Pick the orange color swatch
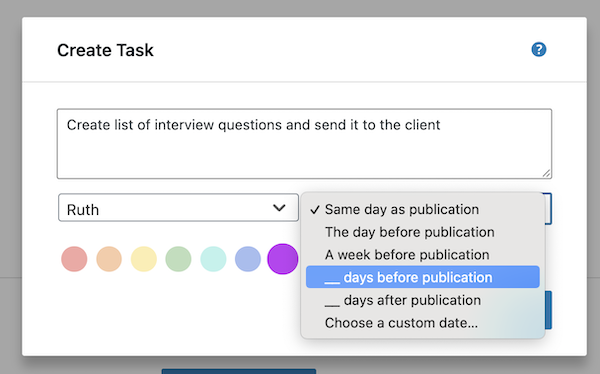 point(109,259)
